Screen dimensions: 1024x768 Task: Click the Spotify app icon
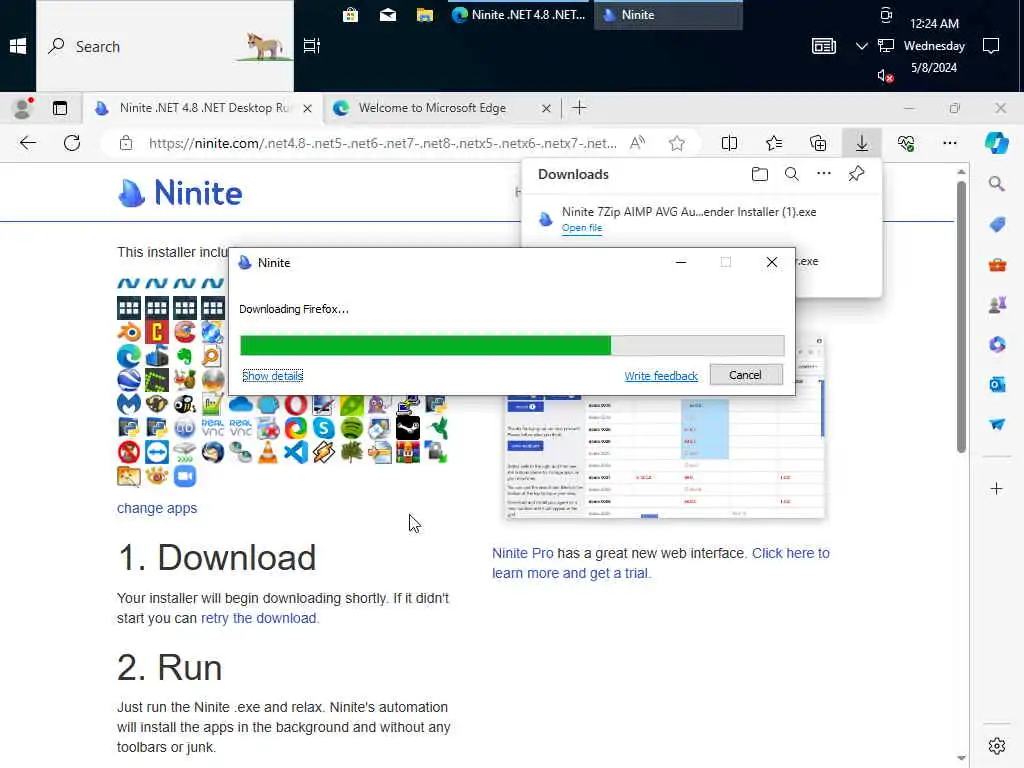(351, 428)
